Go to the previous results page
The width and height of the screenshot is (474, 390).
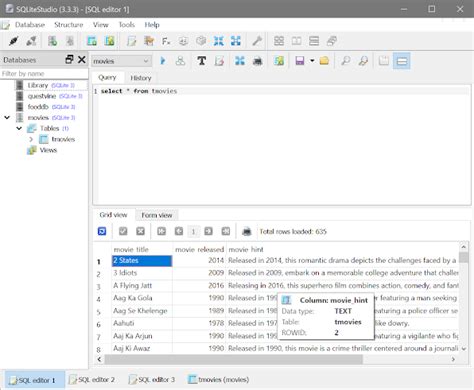179,231
